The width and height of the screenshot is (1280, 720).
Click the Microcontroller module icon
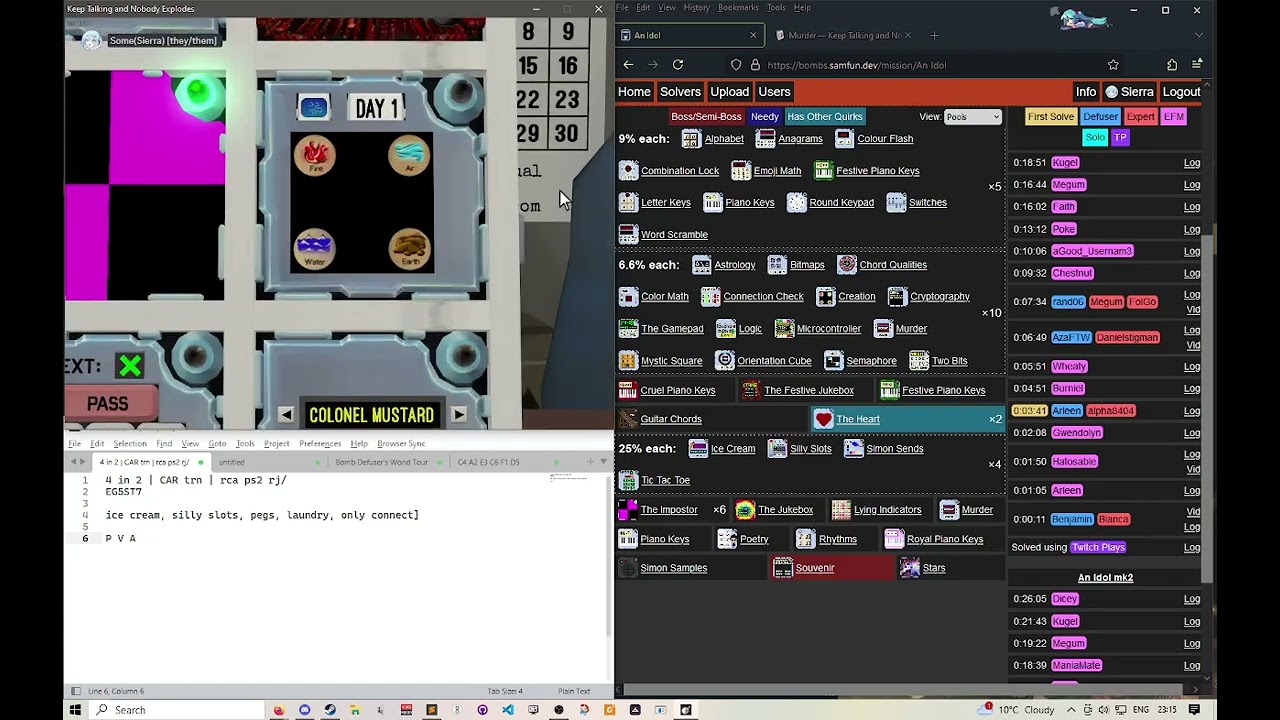pyautogui.click(x=784, y=329)
